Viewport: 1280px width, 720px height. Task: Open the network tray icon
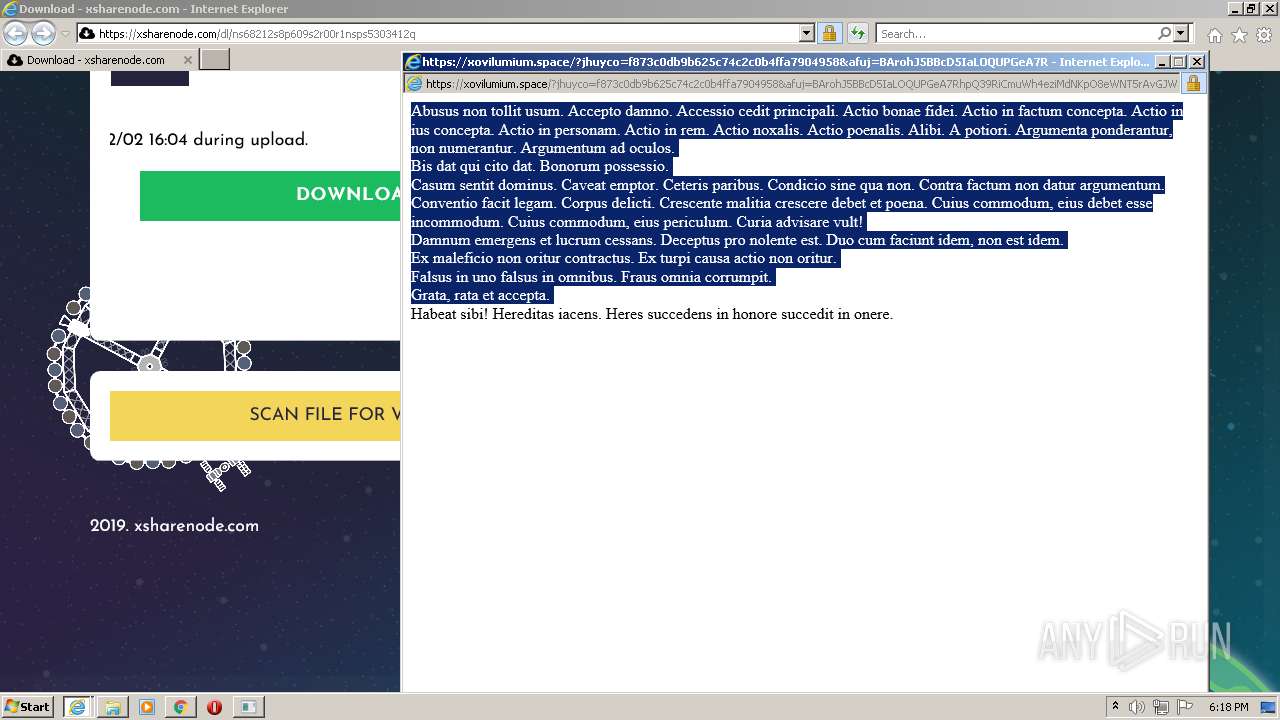pos(1161,707)
